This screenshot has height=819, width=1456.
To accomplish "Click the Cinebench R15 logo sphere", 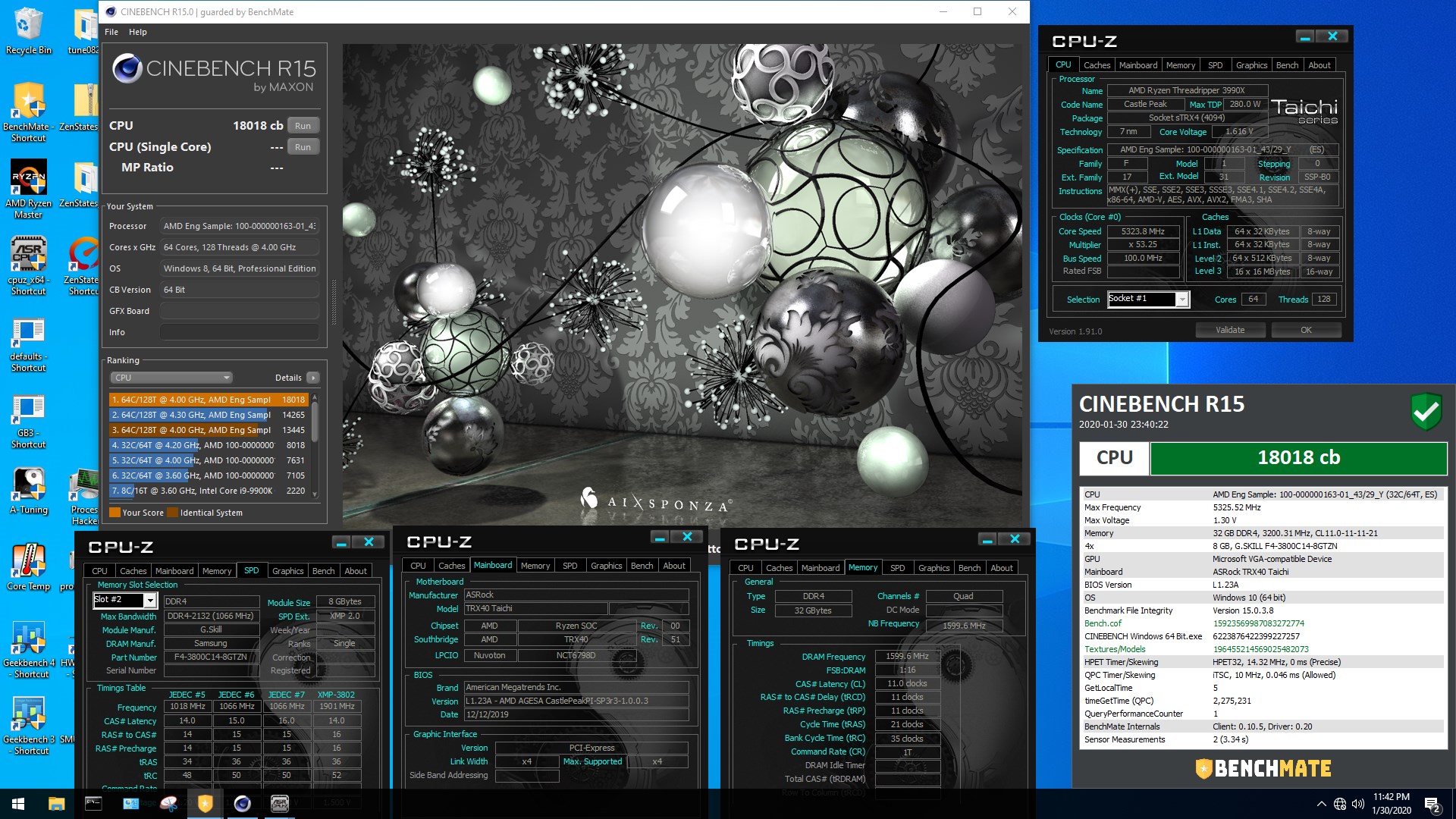I will [127, 69].
